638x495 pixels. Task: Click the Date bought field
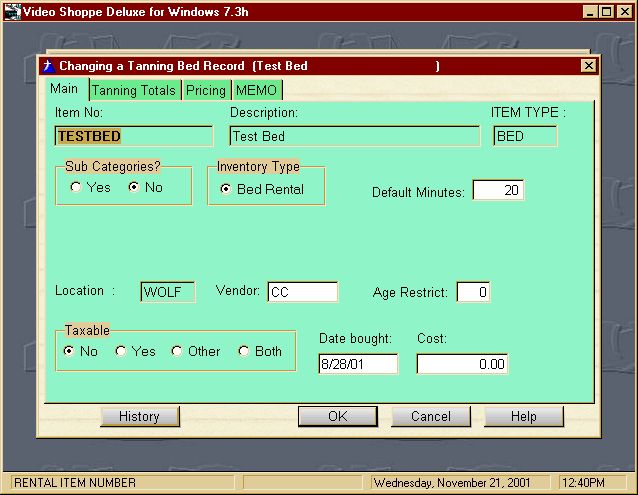pos(358,364)
